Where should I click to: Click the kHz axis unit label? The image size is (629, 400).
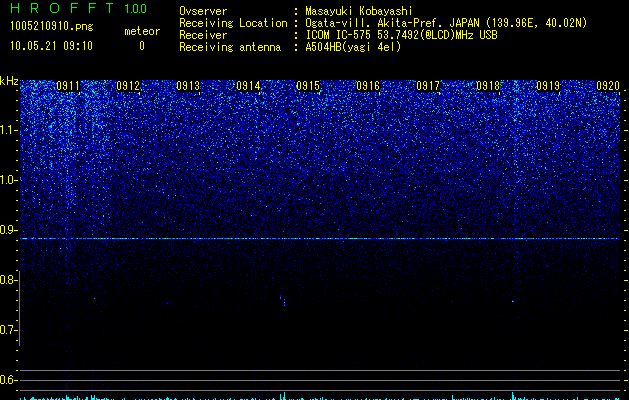tap(9, 81)
